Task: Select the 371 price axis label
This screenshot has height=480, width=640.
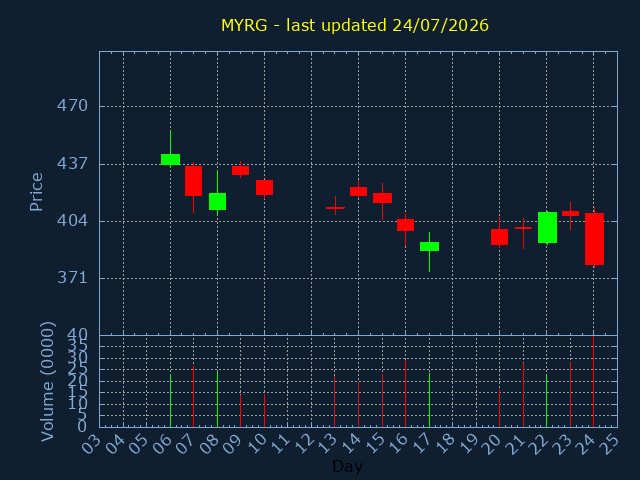Action: pyautogui.click(x=72, y=278)
